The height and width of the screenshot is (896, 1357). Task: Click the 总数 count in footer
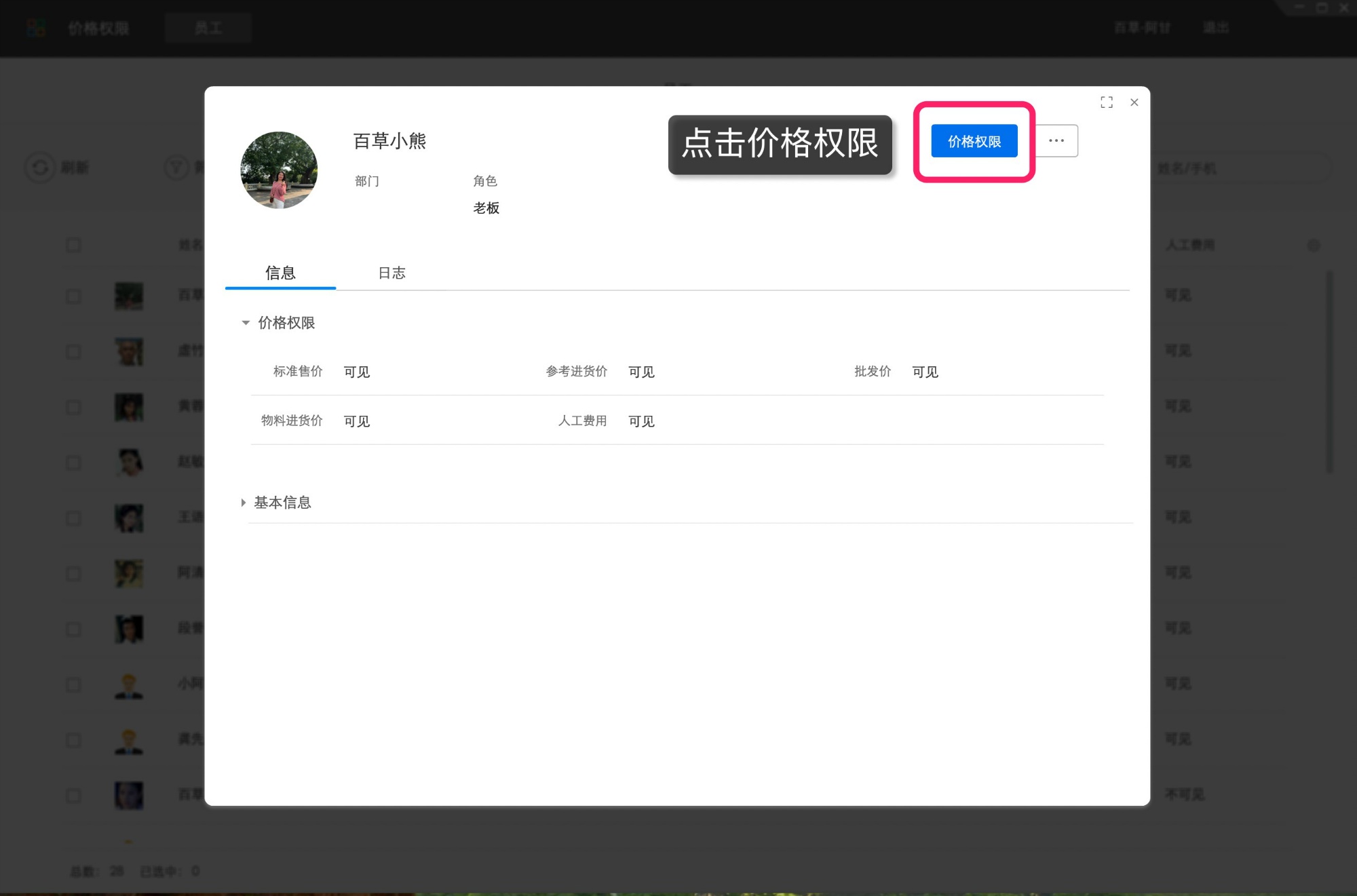click(97, 871)
